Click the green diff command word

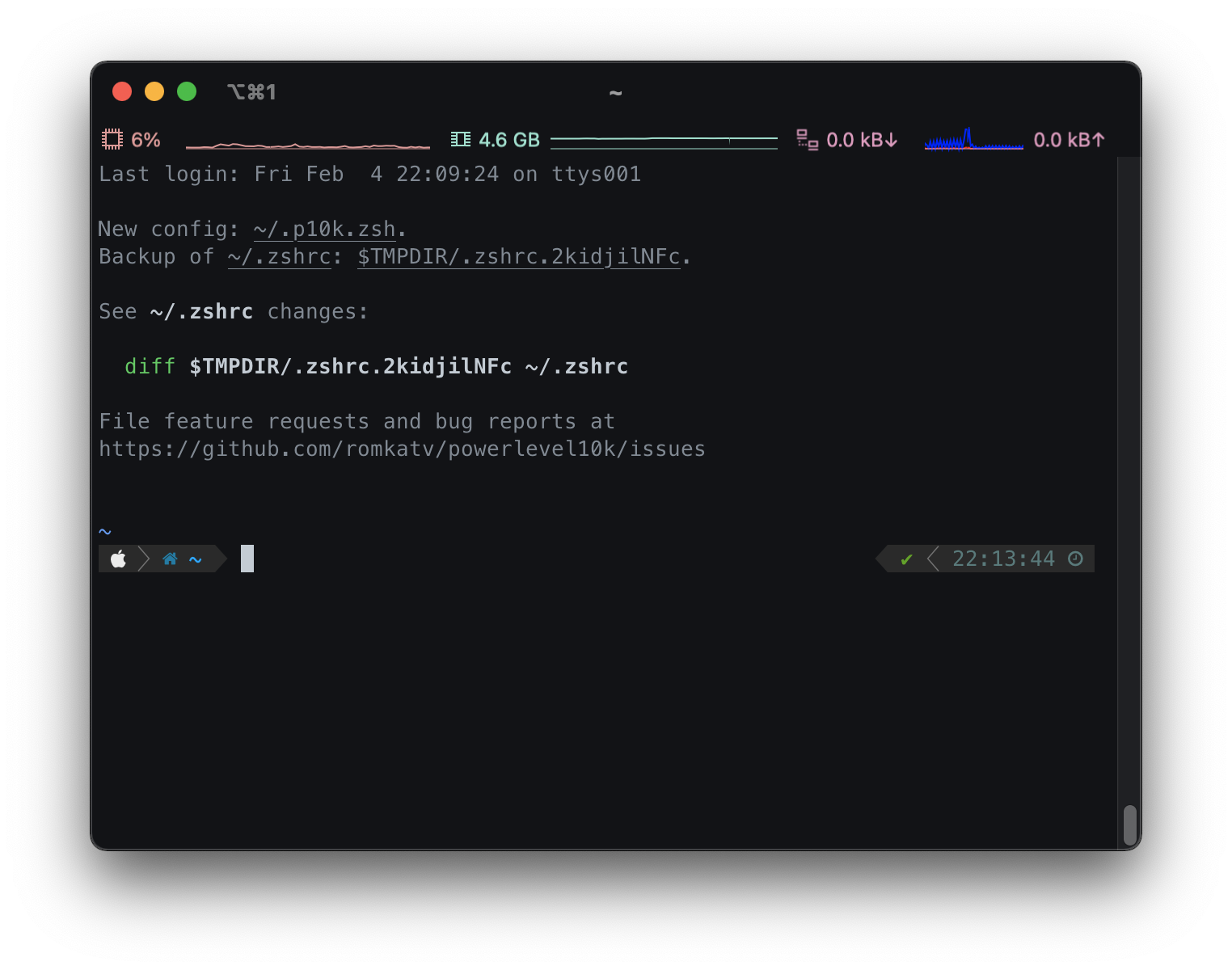coord(150,367)
